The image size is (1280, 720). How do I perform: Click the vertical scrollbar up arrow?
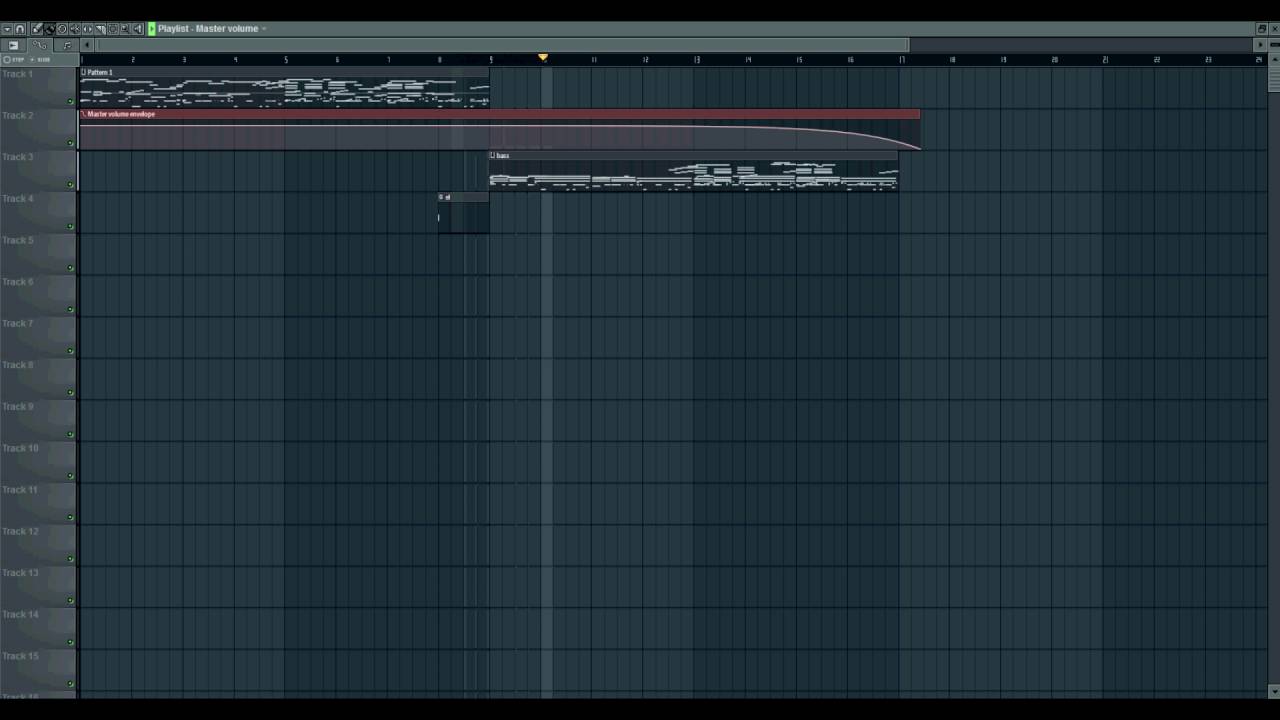pos(1274,59)
